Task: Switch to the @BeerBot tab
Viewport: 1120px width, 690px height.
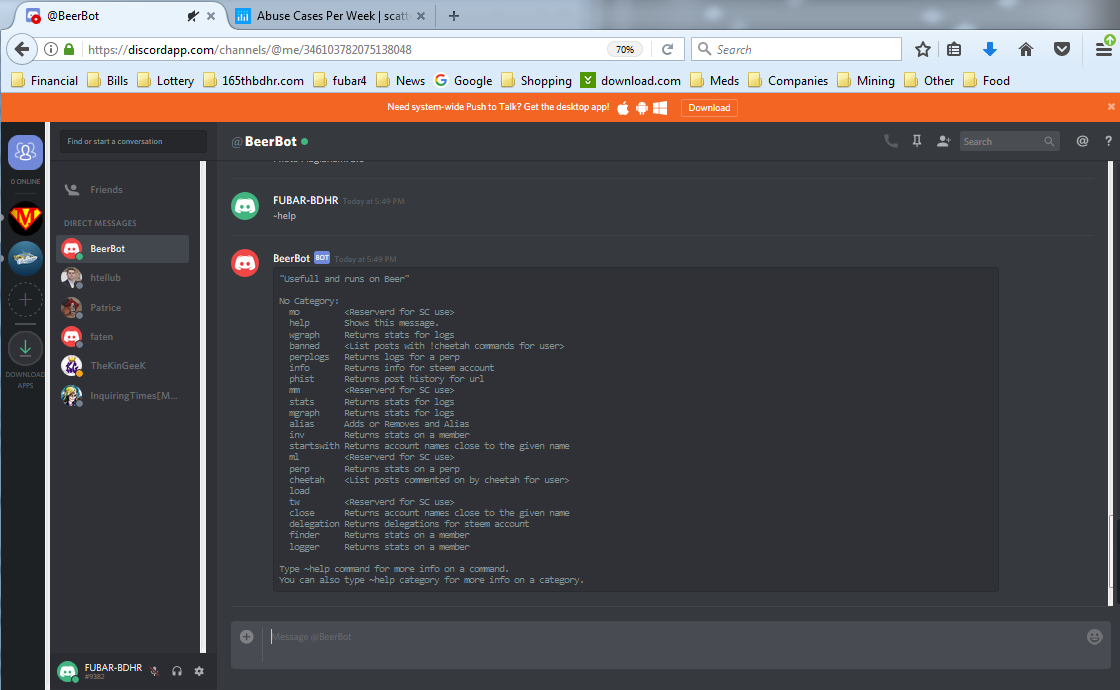Action: (114, 16)
